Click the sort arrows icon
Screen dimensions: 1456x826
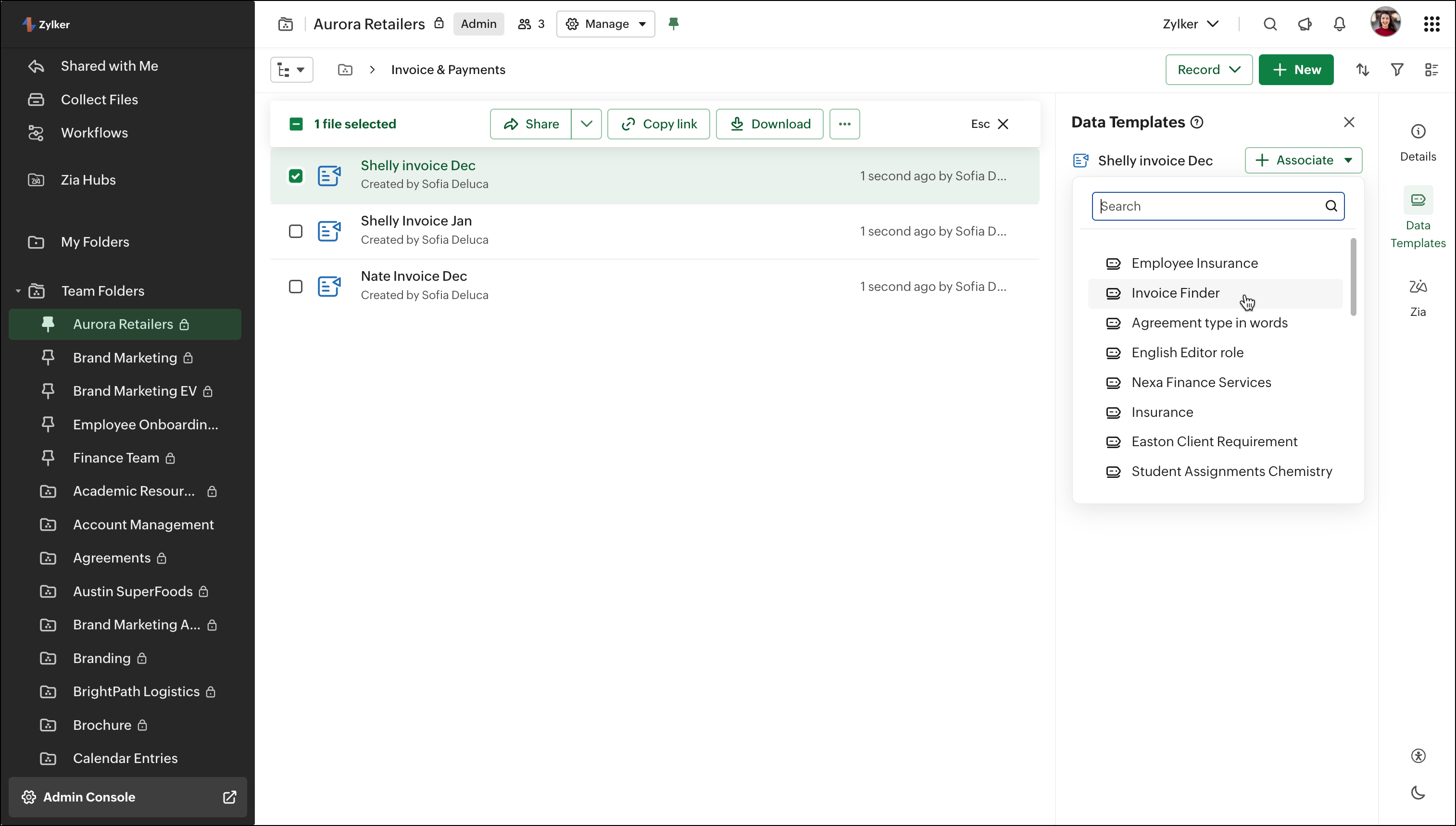pos(1362,70)
